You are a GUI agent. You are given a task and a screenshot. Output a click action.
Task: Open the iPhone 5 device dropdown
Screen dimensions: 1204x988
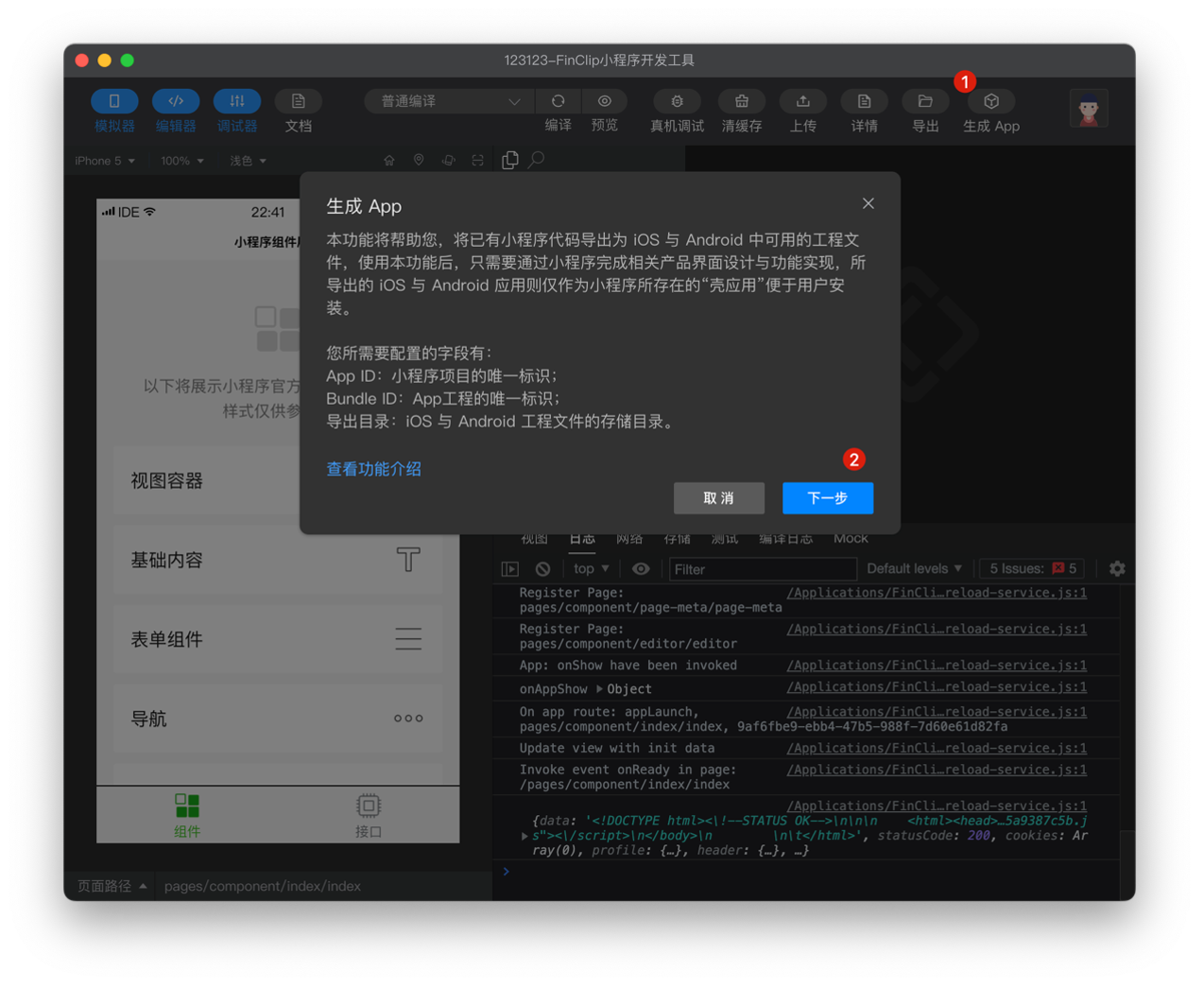coord(105,161)
